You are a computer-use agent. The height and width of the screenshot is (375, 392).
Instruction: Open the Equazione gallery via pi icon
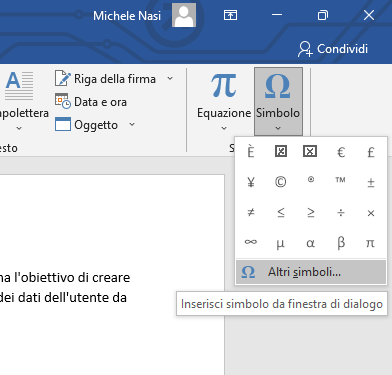(224, 86)
